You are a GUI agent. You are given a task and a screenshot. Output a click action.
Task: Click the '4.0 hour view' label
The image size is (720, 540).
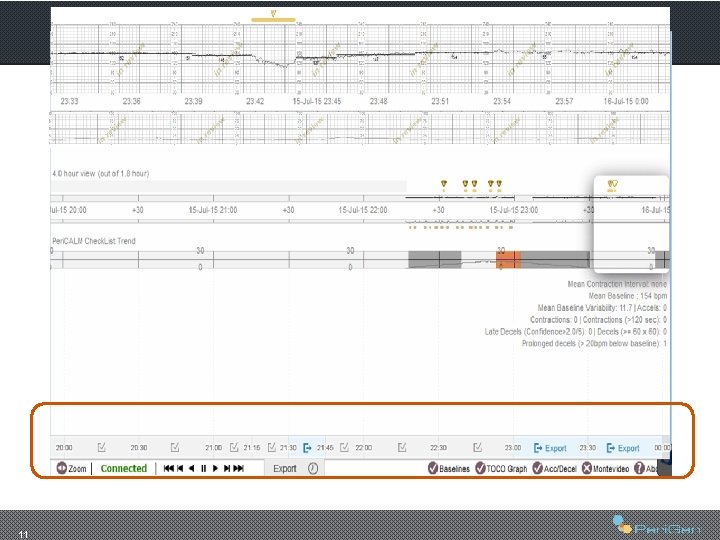click(x=101, y=174)
